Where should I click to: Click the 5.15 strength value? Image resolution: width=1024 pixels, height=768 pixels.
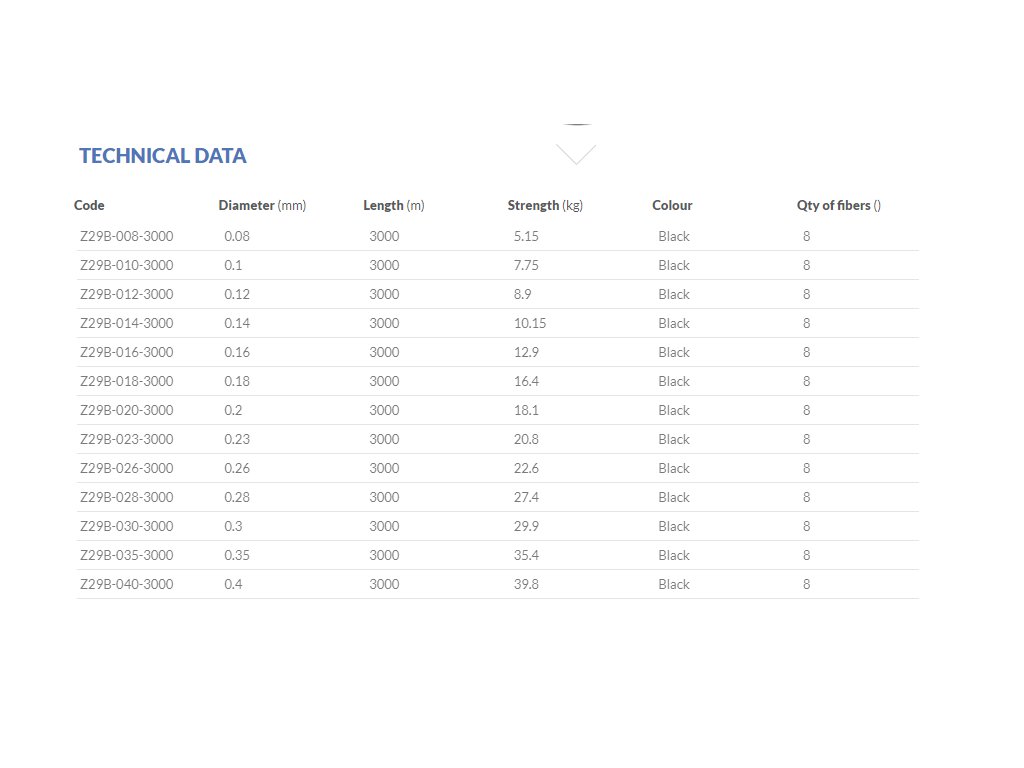pos(526,237)
